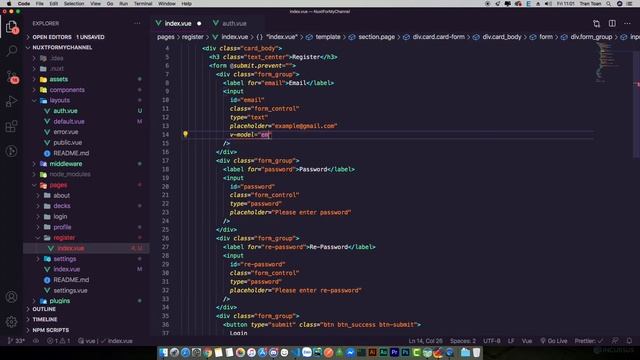Expand the NPM Scripts section
Screen dimensions: 640x360
pyautogui.click(x=86, y=330)
